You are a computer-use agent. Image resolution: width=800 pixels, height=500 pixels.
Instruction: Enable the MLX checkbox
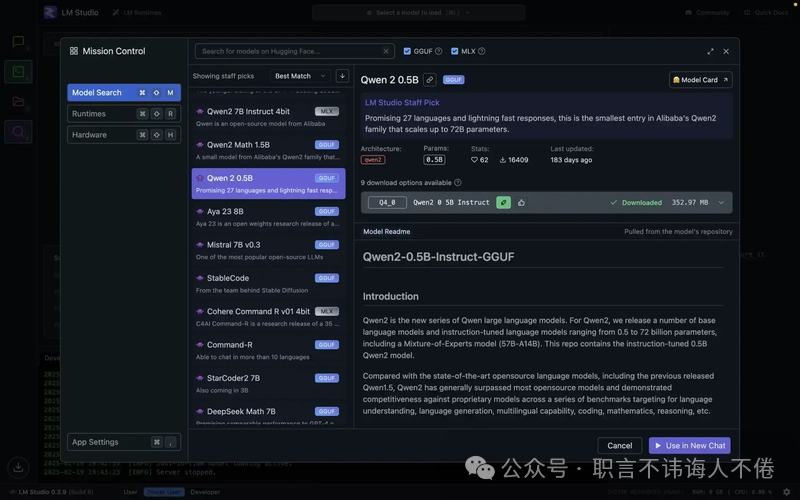click(x=455, y=51)
